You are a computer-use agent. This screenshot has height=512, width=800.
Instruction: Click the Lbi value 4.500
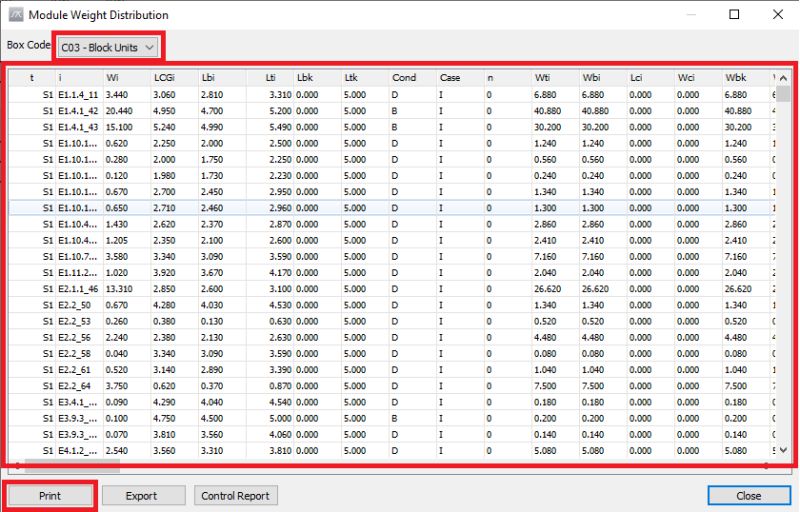point(212,418)
